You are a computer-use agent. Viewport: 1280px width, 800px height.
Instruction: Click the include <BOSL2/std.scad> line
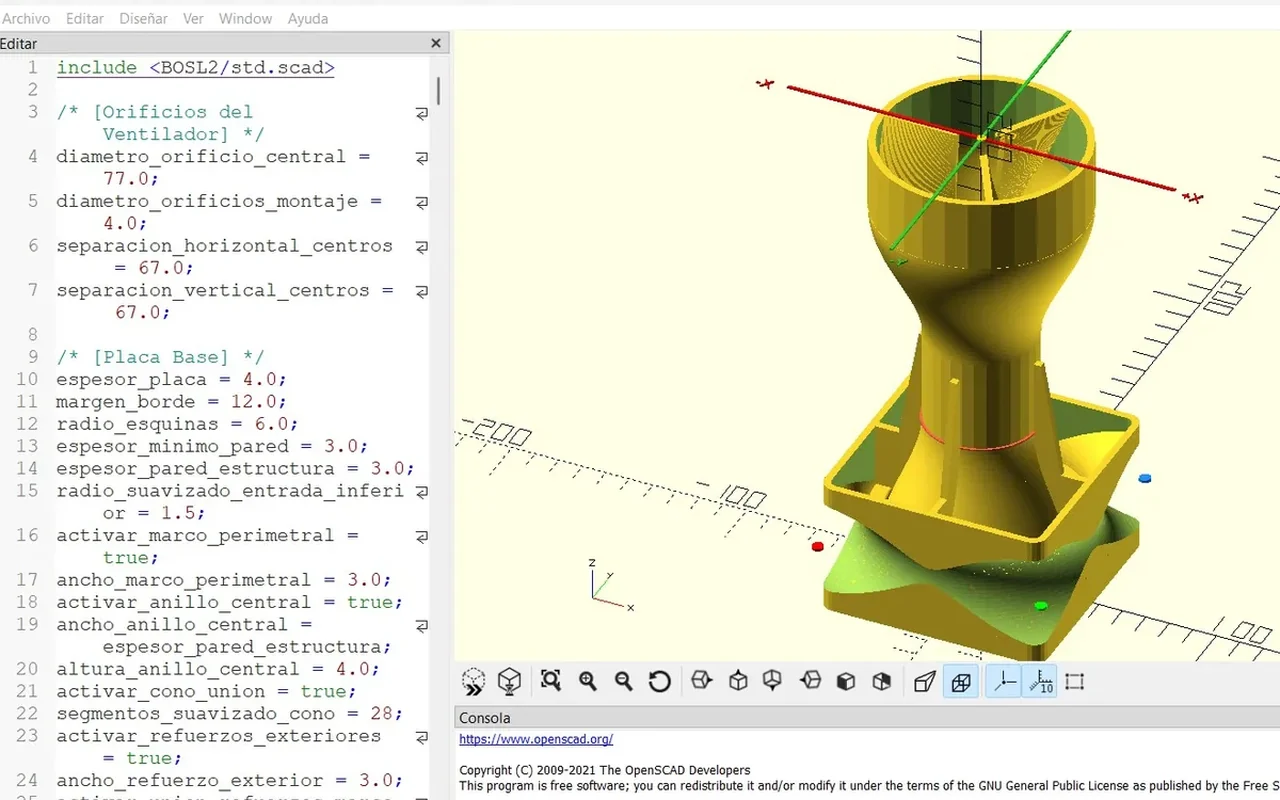click(195, 68)
